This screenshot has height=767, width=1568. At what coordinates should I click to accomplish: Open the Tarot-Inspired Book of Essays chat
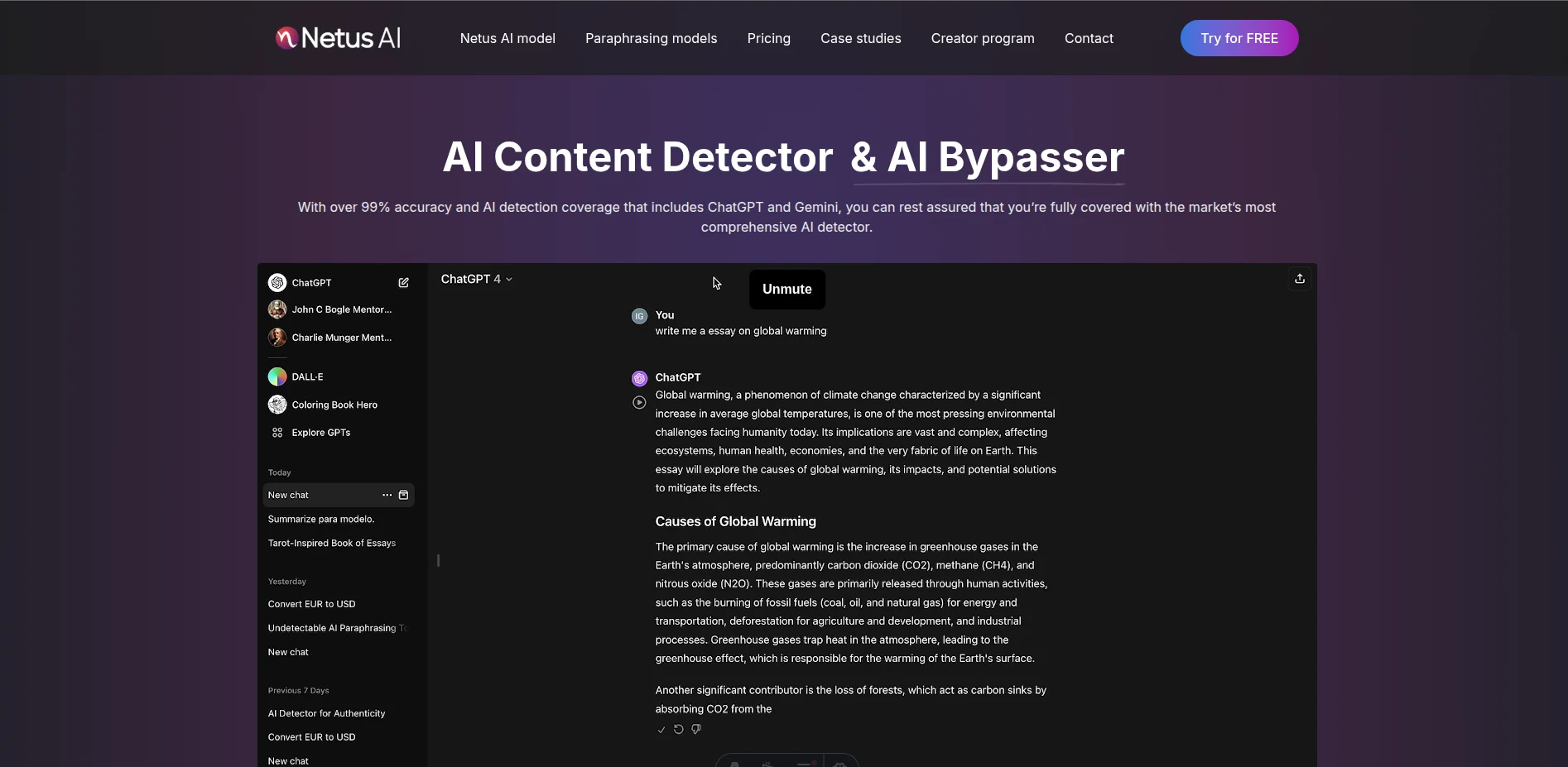[x=331, y=544]
